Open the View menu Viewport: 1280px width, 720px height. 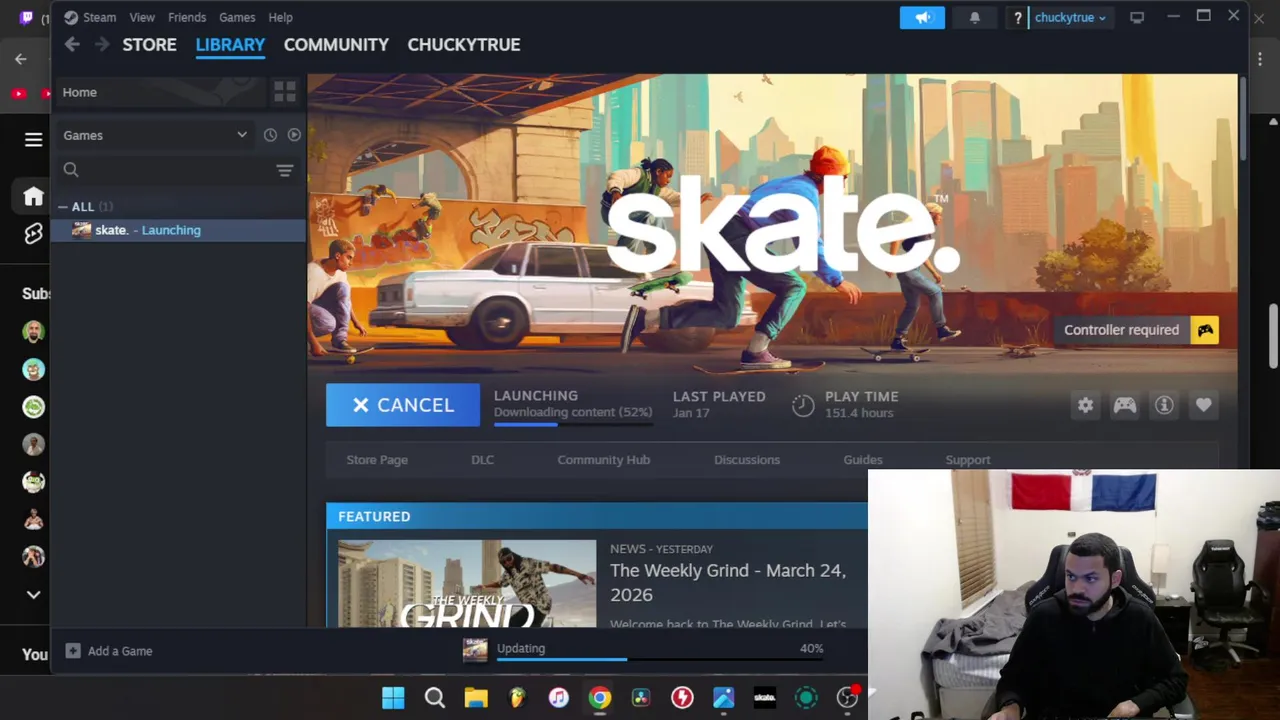[x=142, y=17]
